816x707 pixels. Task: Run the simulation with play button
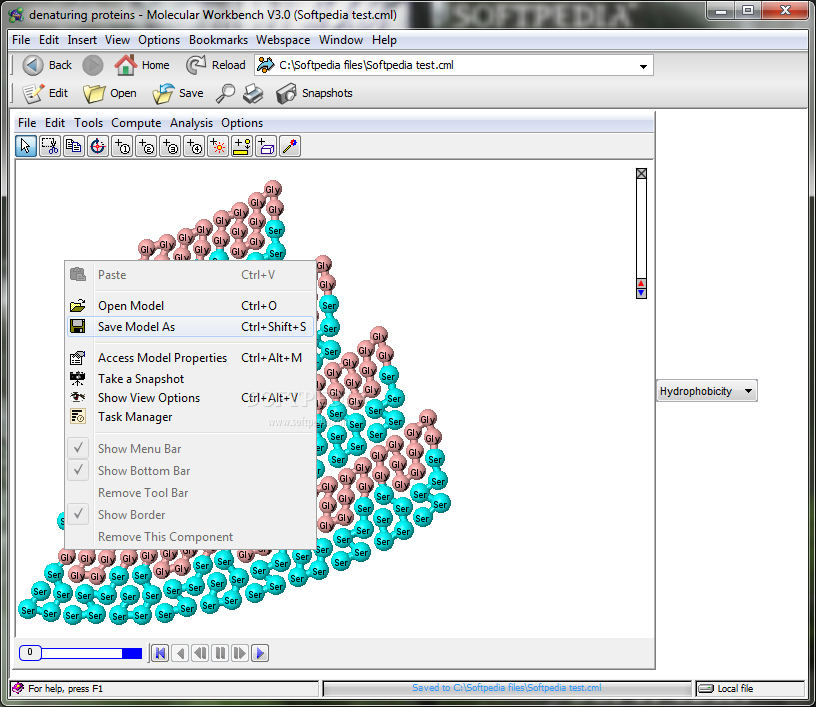click(x=260, y=653)
